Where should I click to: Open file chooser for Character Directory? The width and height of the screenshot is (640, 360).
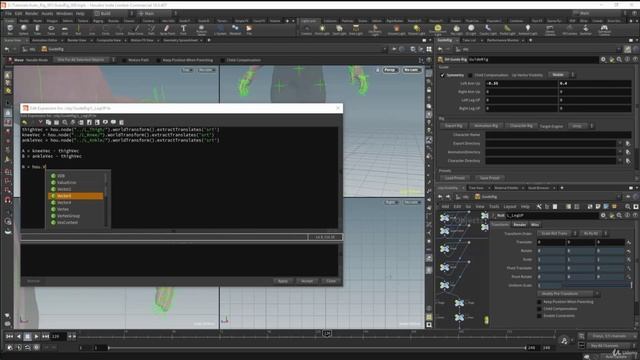tap(628, 161)
